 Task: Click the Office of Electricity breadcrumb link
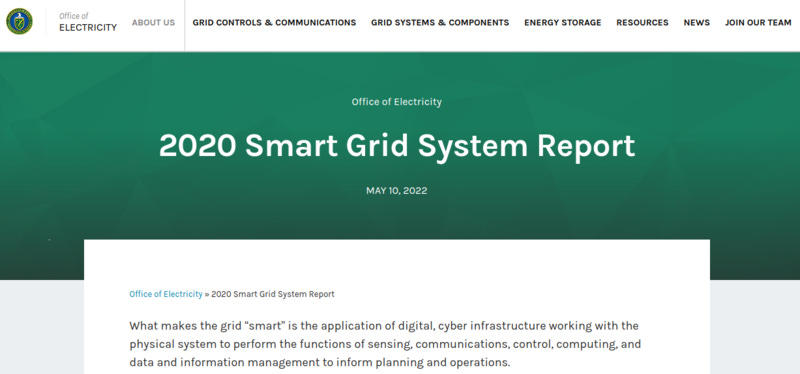(166, 294)
